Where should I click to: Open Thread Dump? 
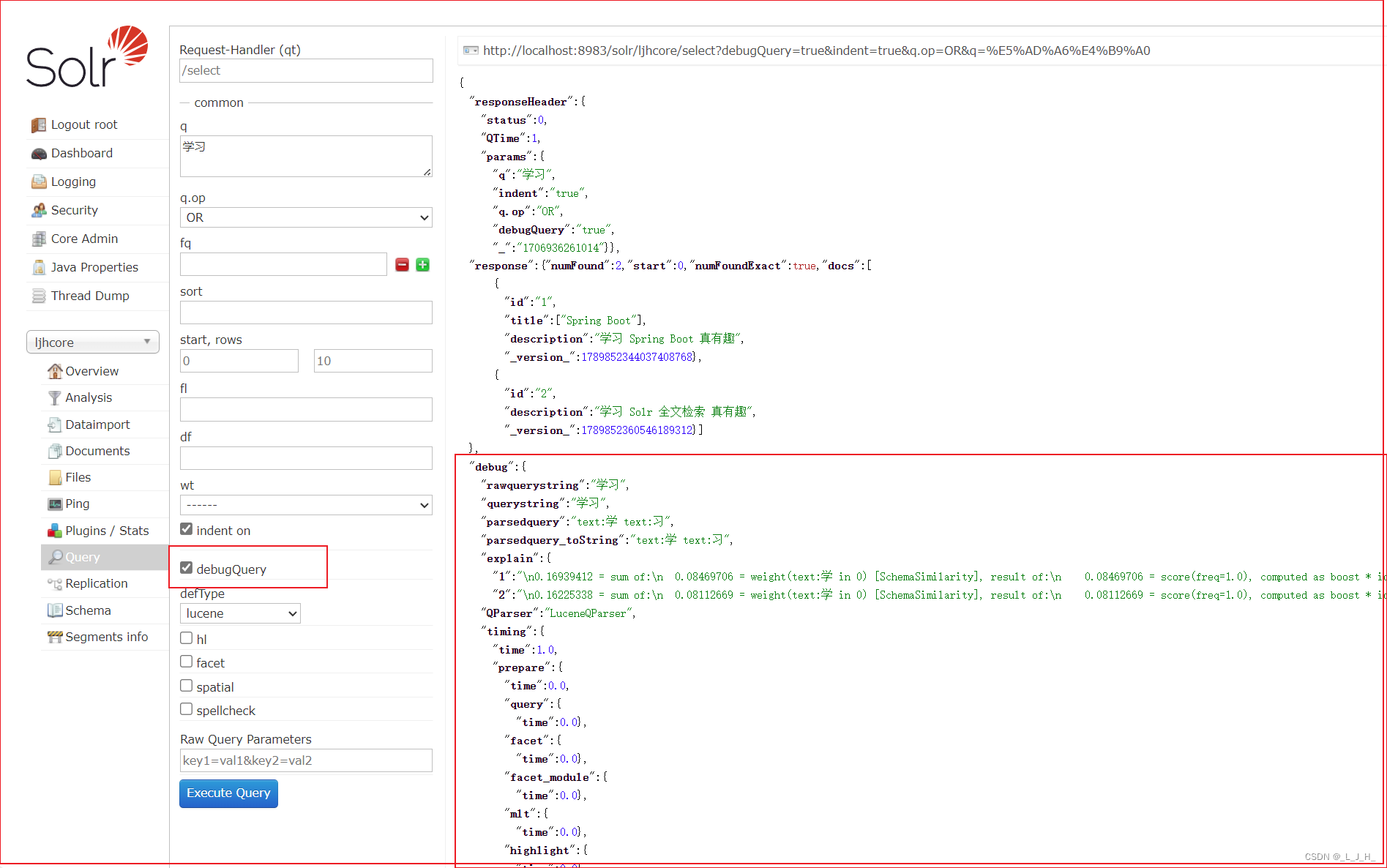coord(90,296)
